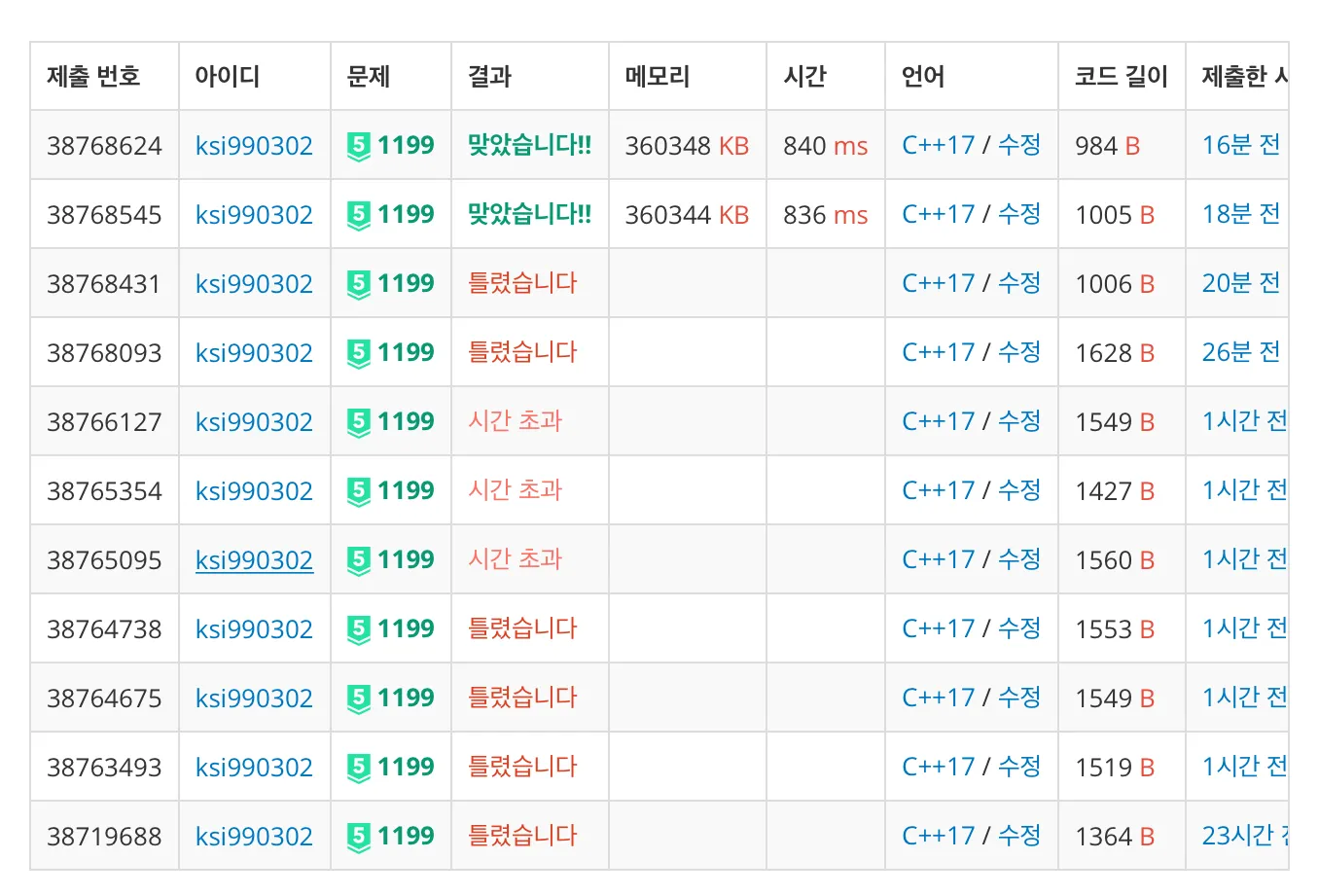View C++17 source of submission 38768431
Image resolution: width=1319 pixels, height=896 pixels.
click(938, 284)
